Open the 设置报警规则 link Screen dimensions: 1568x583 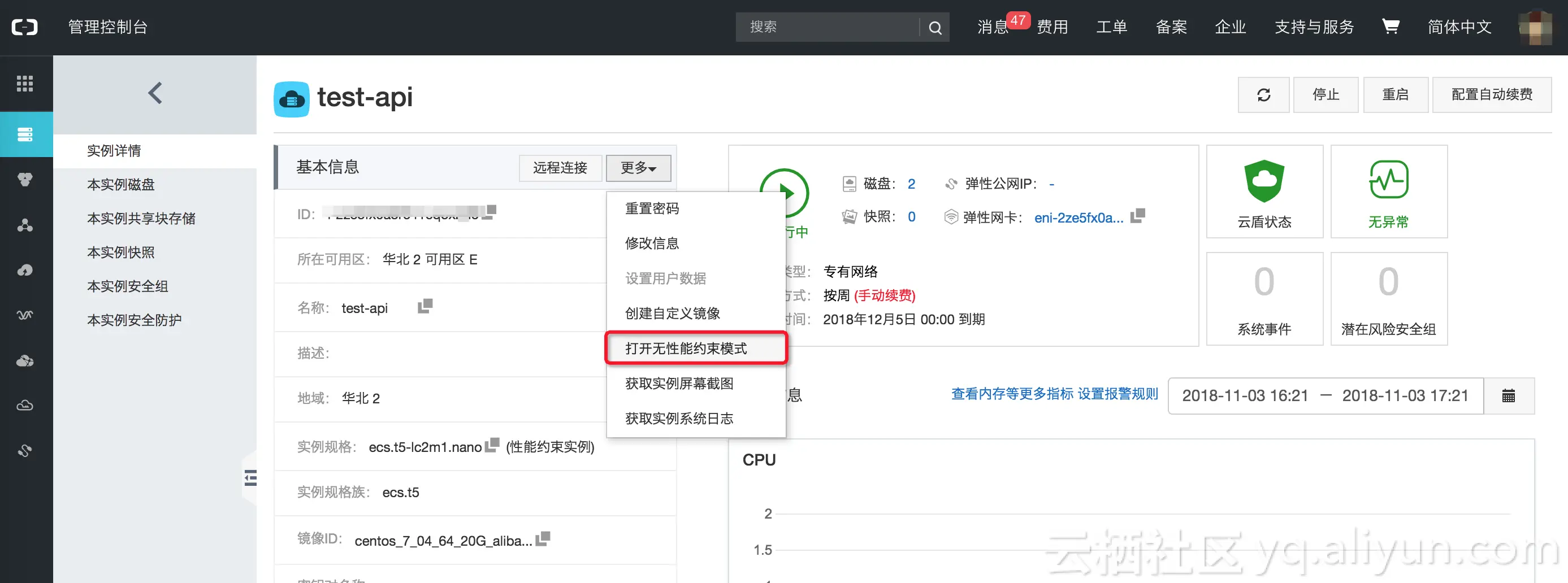[x=1117, y=394]
